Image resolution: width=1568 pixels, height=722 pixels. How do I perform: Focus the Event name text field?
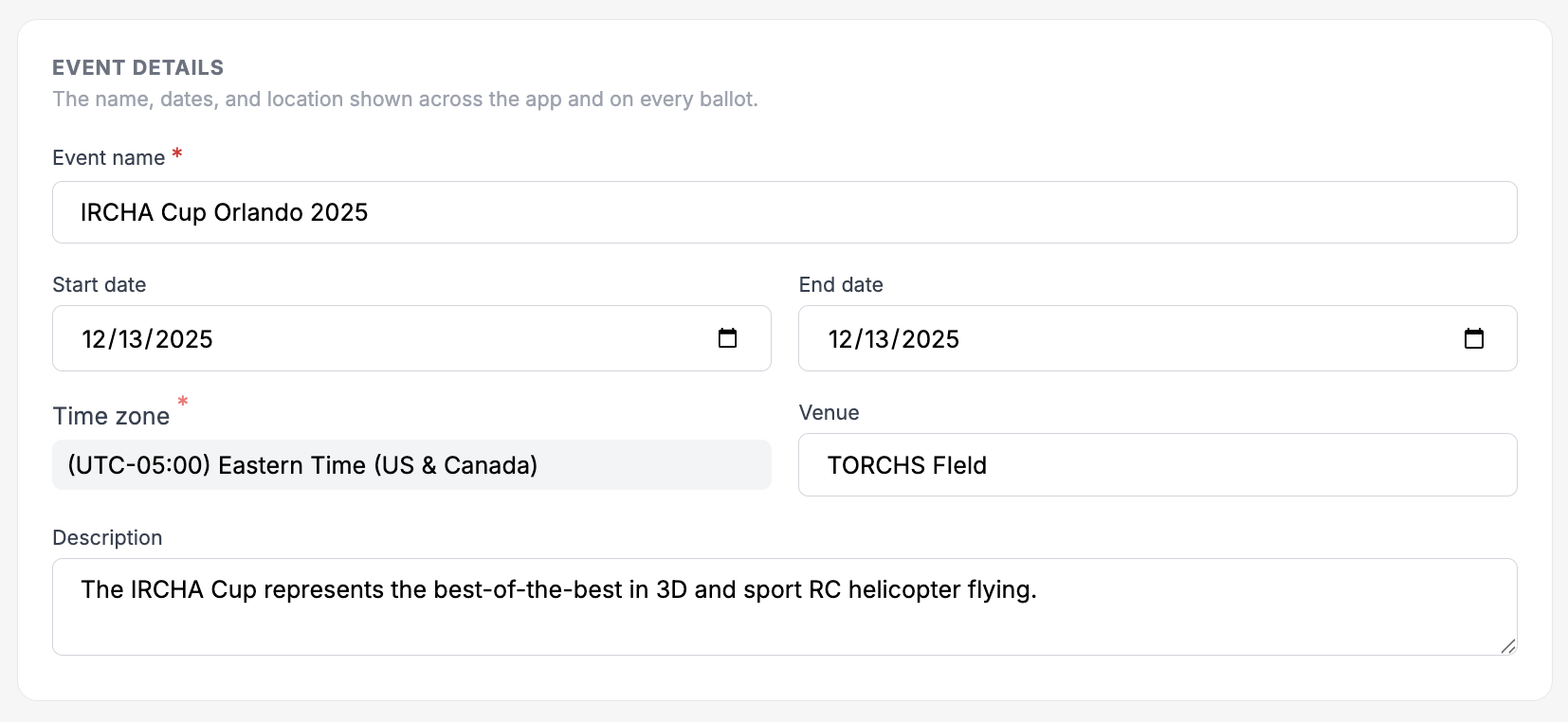tap(784, 212)
